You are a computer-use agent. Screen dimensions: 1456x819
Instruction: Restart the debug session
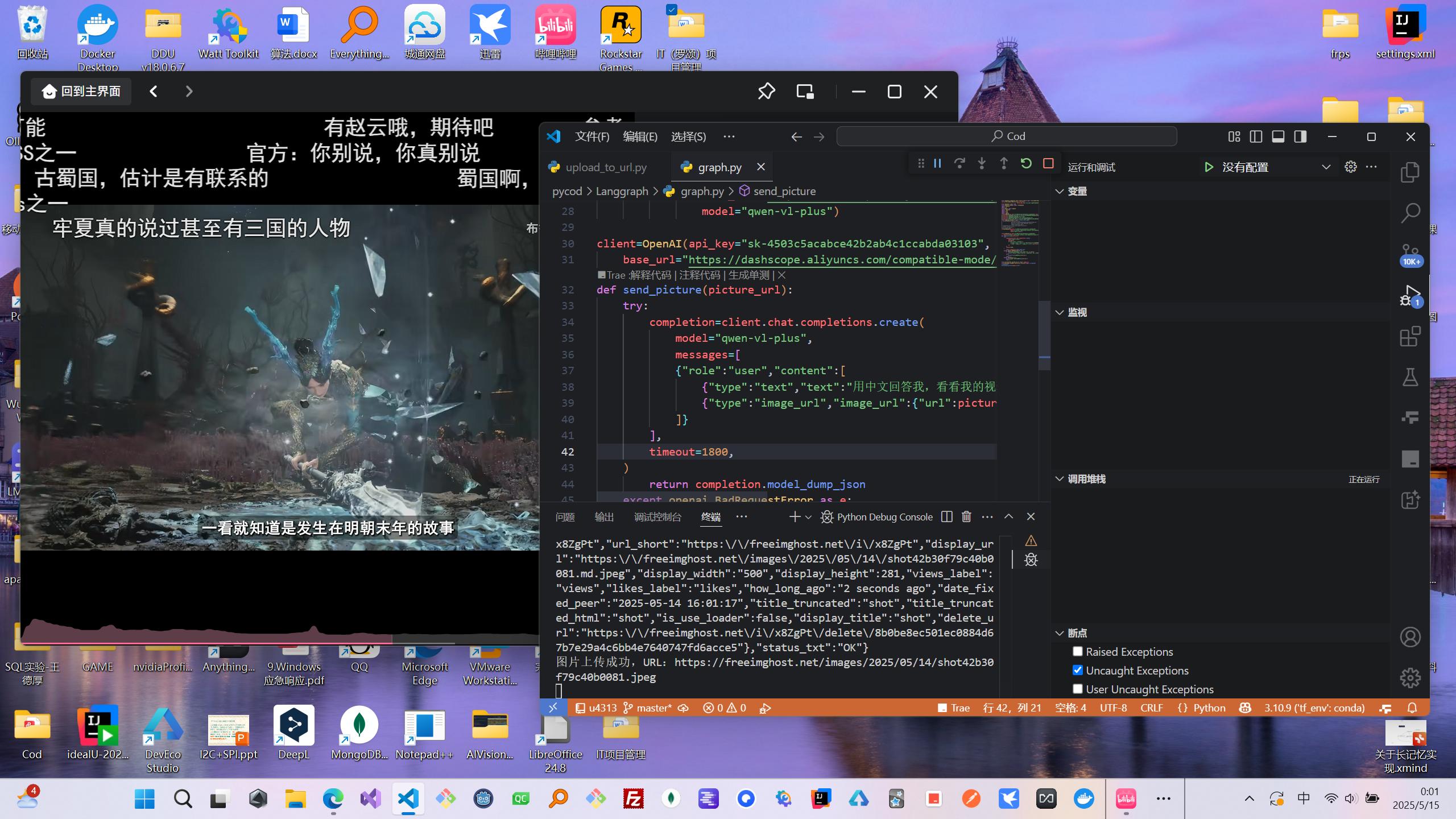point(1026,164)
